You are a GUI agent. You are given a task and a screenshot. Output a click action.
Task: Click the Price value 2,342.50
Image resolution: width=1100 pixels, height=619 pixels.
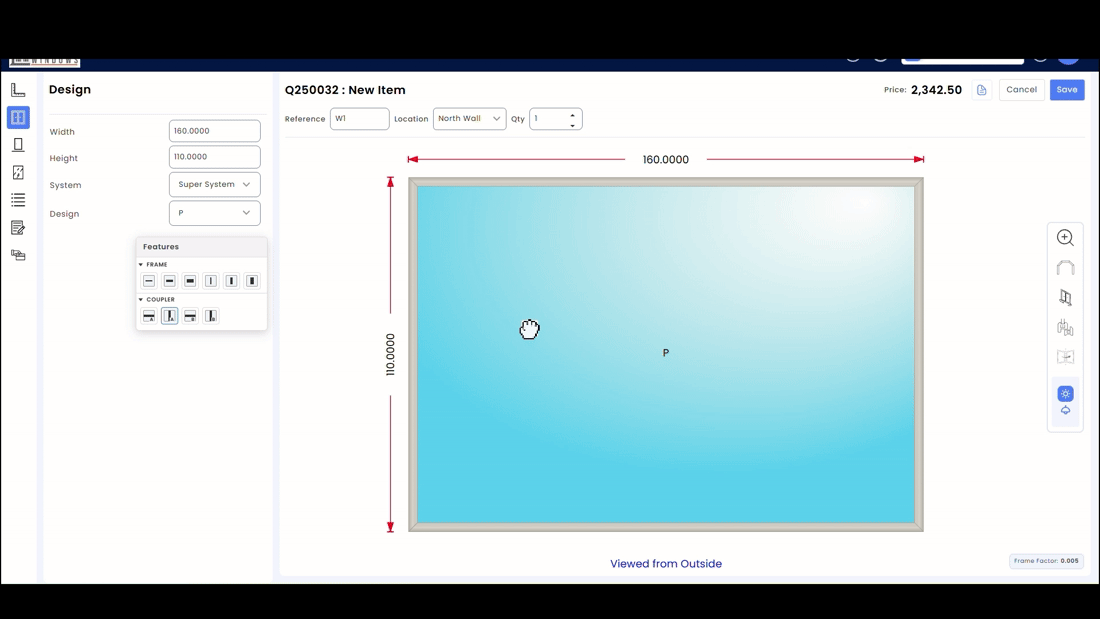click(936, 90)
